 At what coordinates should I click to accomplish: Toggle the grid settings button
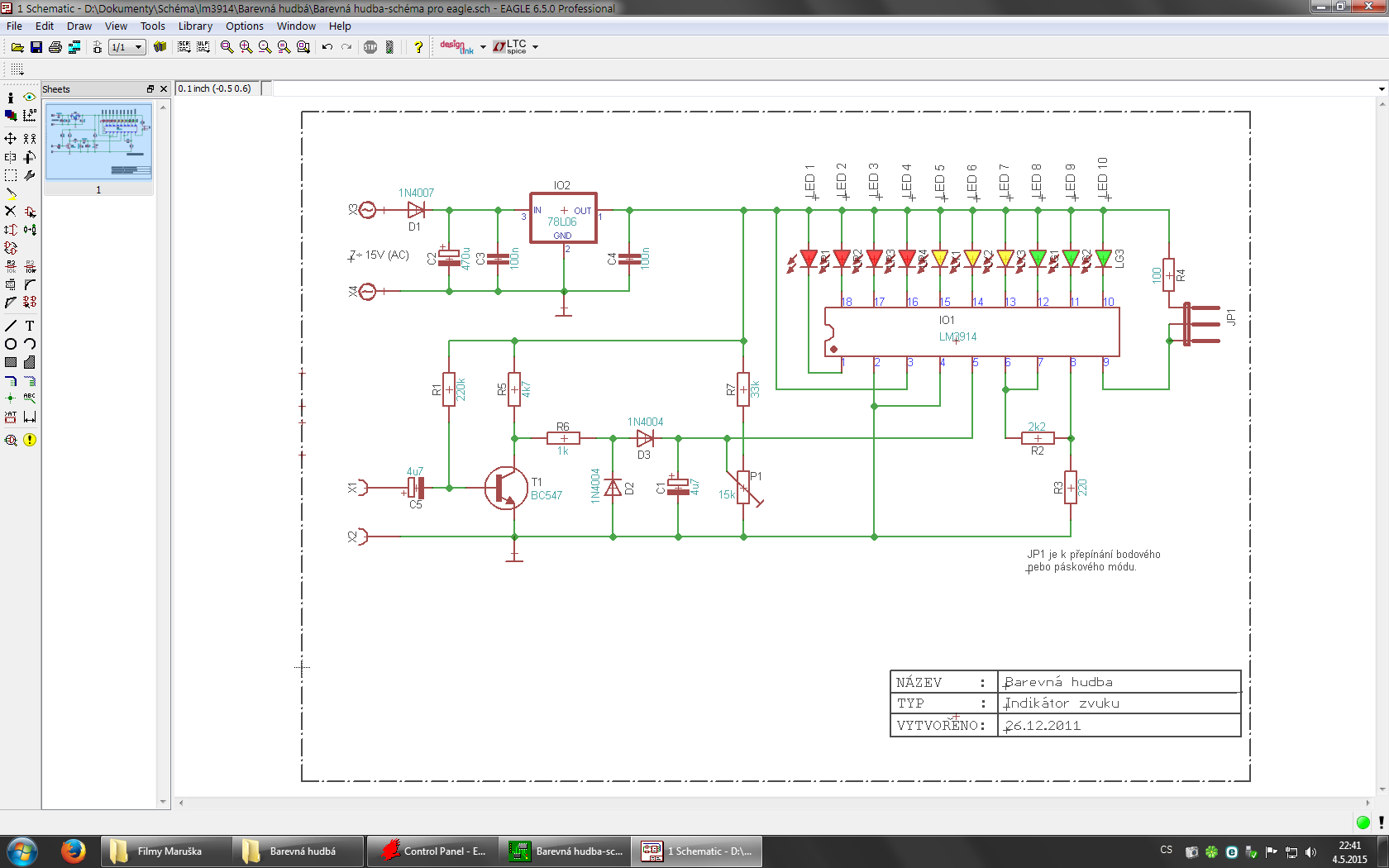click(17, 69)
